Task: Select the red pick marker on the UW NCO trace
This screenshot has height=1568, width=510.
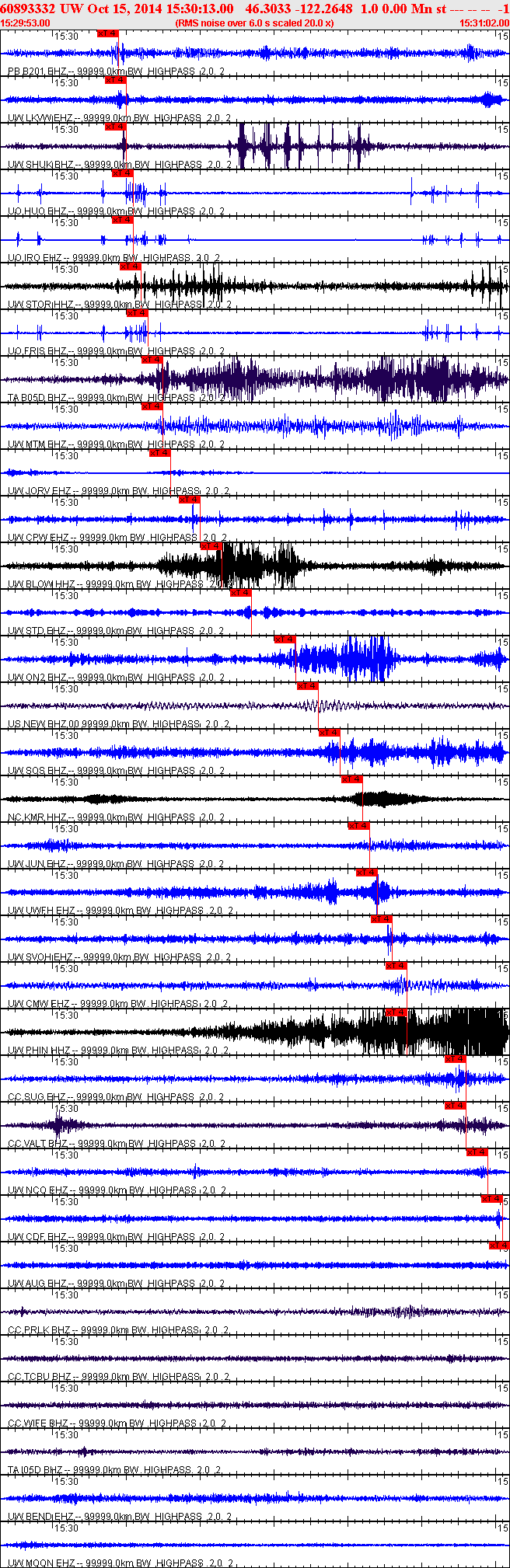Action: [477, 1152]
